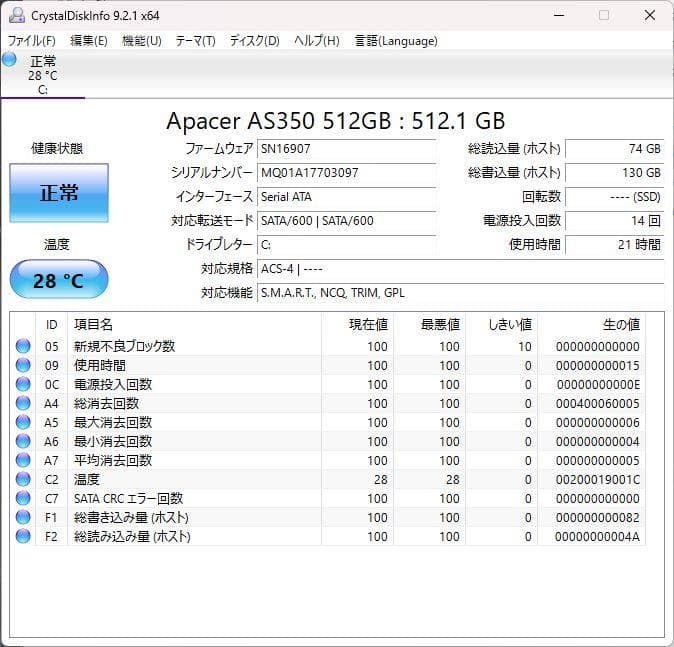Open the ディスク(D) menu

254,41
